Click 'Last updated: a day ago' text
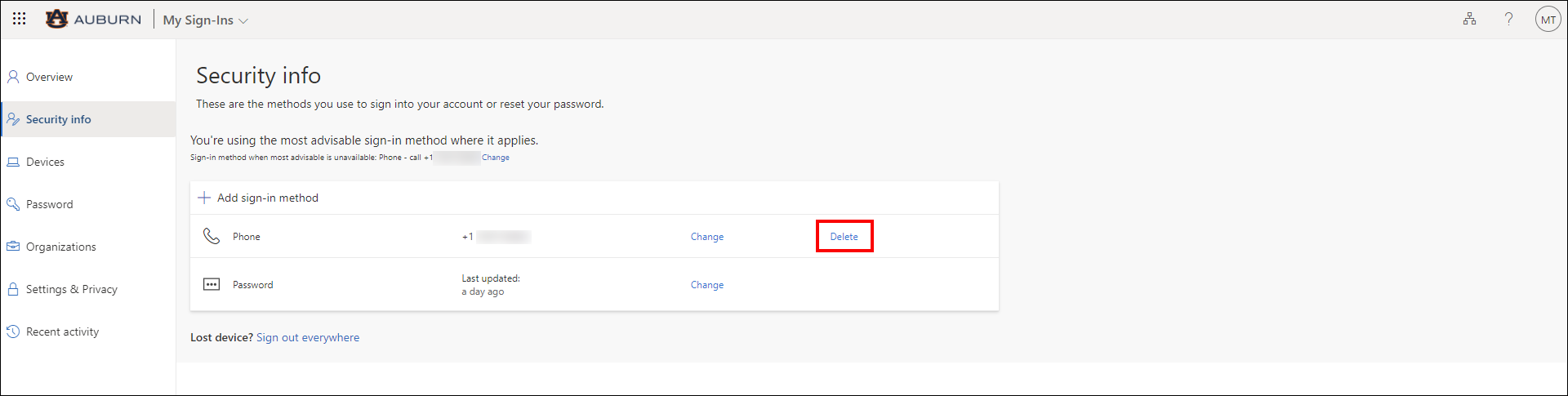 (x=491, y=285)
